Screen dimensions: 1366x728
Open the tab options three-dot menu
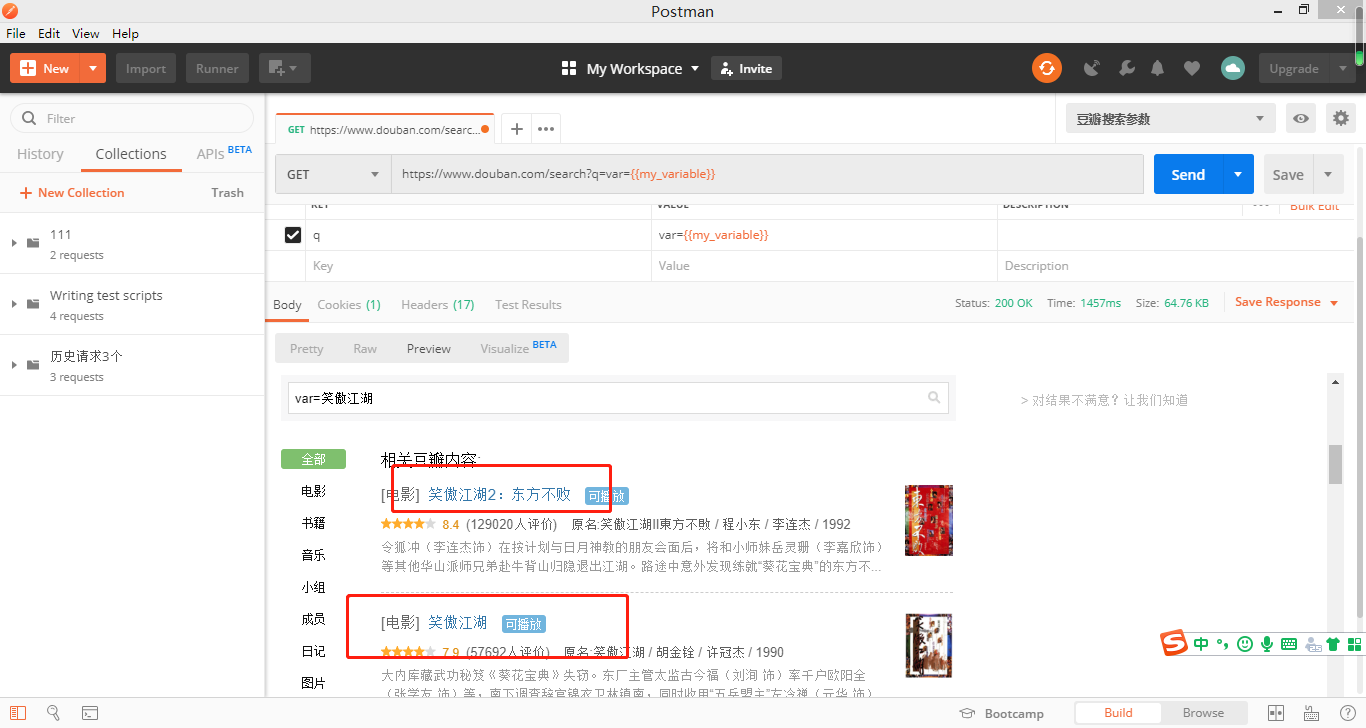(545, 129)
